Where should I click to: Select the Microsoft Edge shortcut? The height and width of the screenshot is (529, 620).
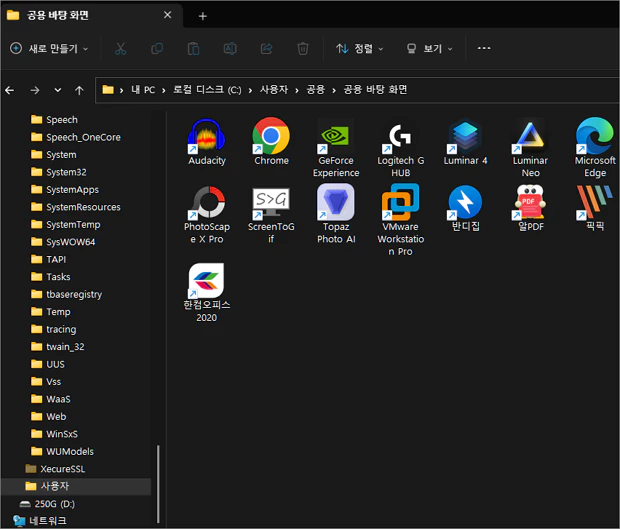595,148
